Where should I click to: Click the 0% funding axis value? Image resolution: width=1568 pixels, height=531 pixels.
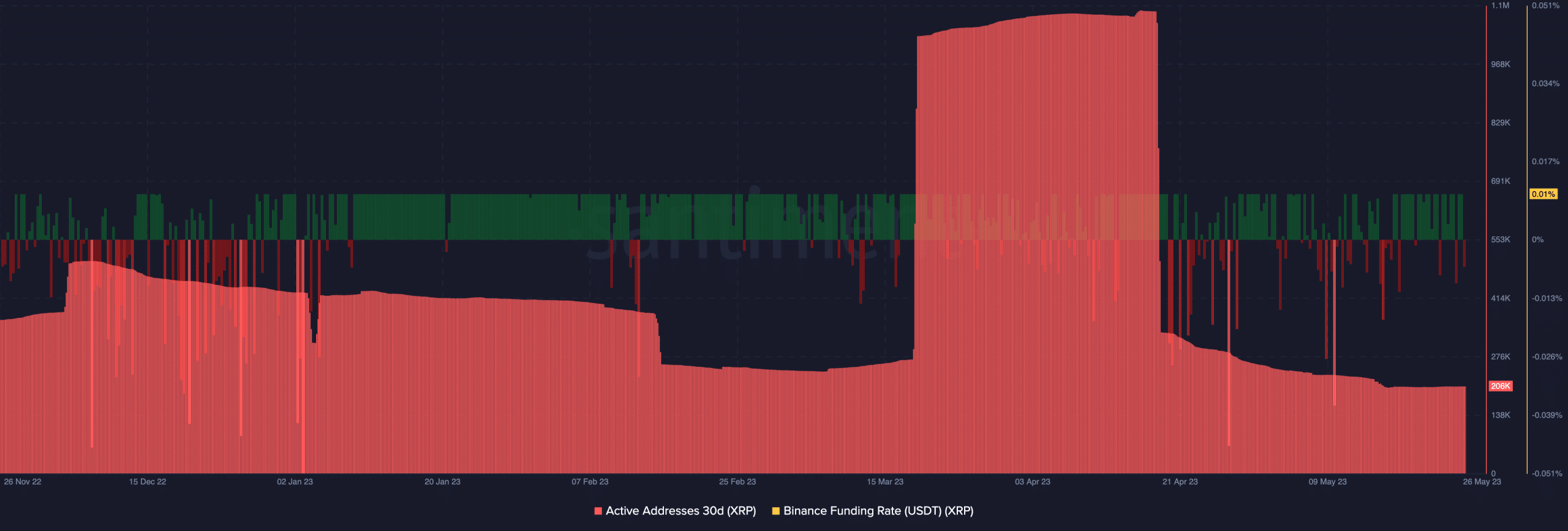pyautogui.click(x=1538, y=239)
